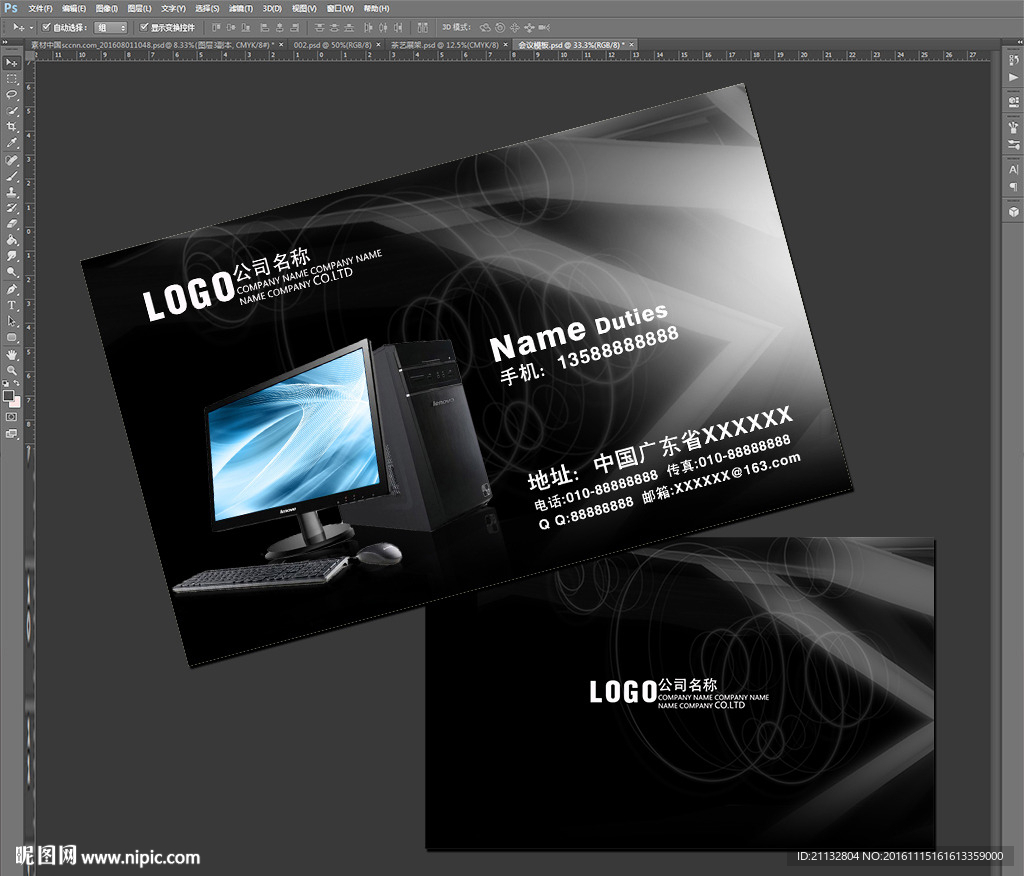Select the Crop tool
1024x876 pixels.
click(x=12, y=127)
